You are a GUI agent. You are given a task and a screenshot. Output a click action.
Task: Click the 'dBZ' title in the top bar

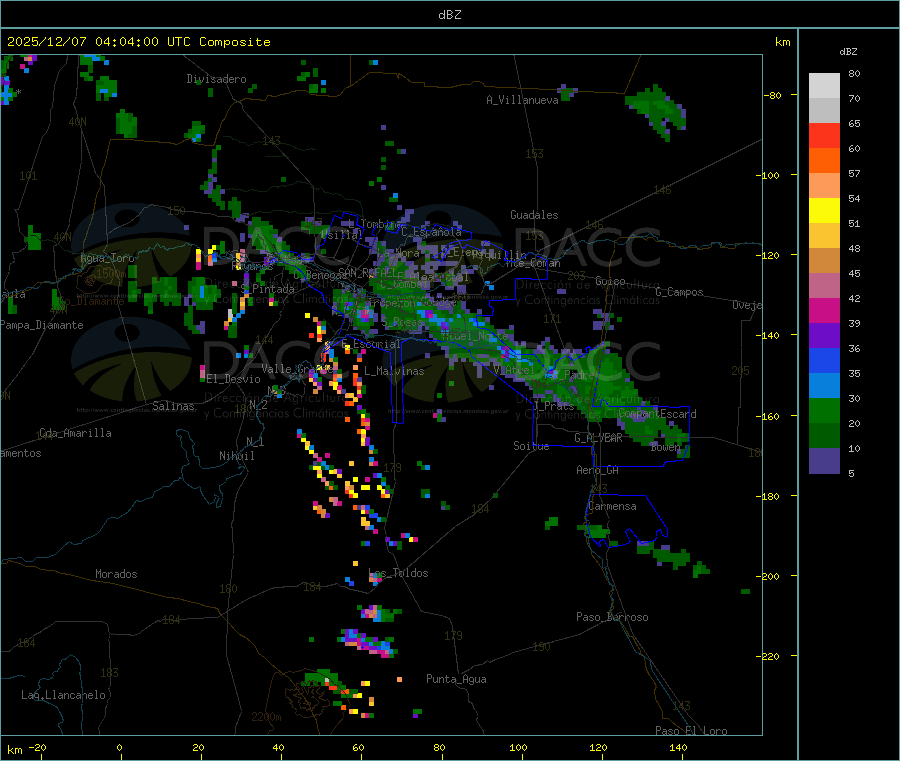coord(449,15)
